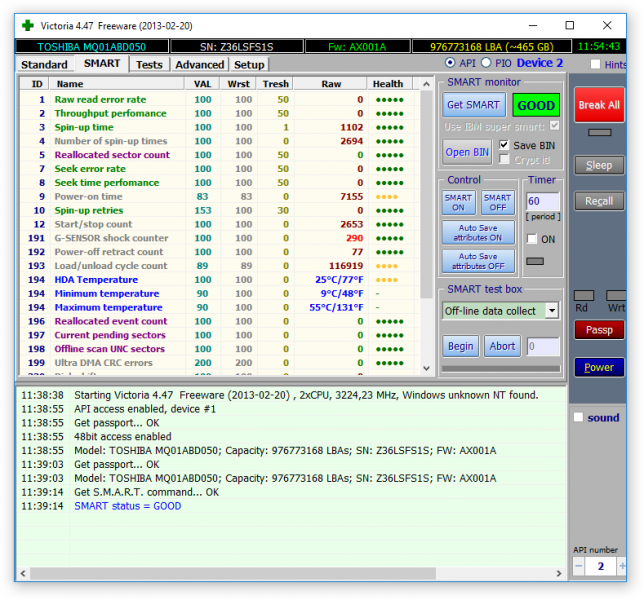Open the Off-line data collect dropdown
Viewport: 644px width, 600px height.
[x=552, y=311]
